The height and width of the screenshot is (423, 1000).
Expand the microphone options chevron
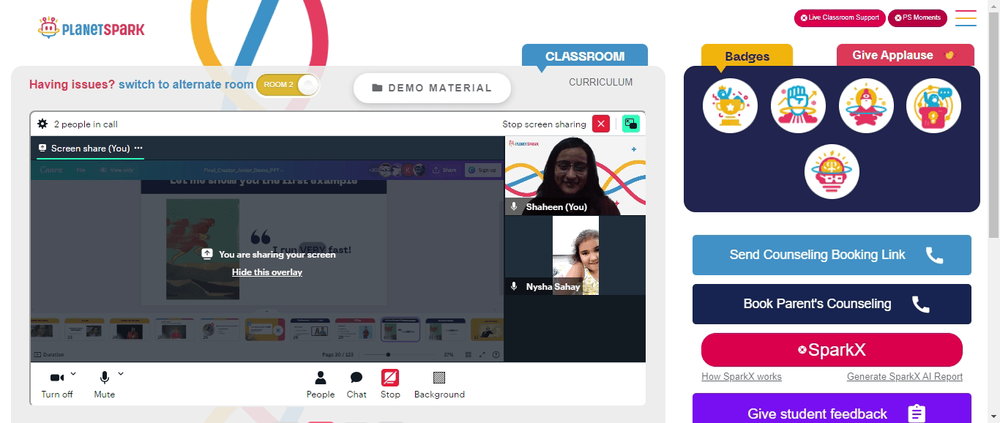click(x=121, y=374)
